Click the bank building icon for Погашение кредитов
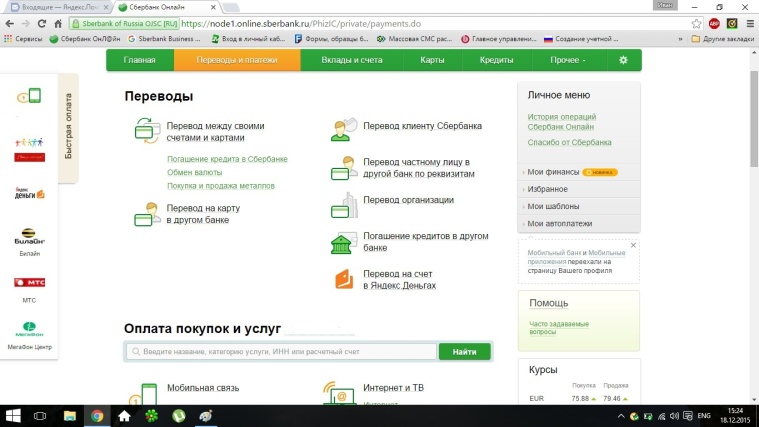 [x=345, y=242]
